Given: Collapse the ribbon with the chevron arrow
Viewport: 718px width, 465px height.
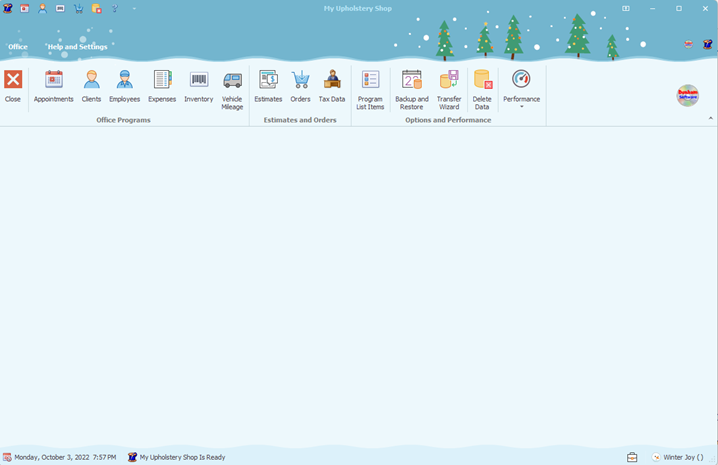Looking at the screenshot, I should [710, 118].
